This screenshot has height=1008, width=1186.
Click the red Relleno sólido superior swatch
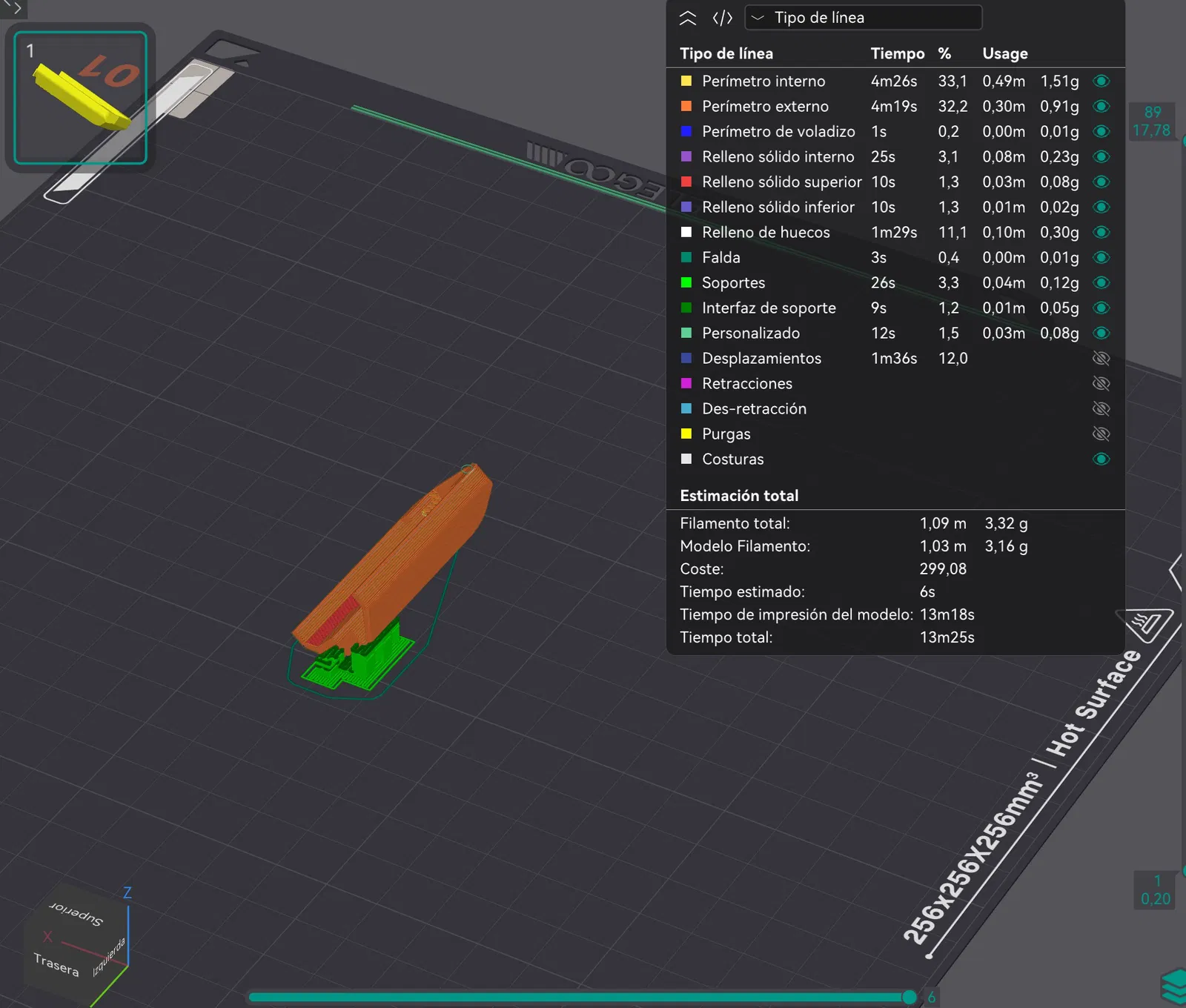point(686,182)
